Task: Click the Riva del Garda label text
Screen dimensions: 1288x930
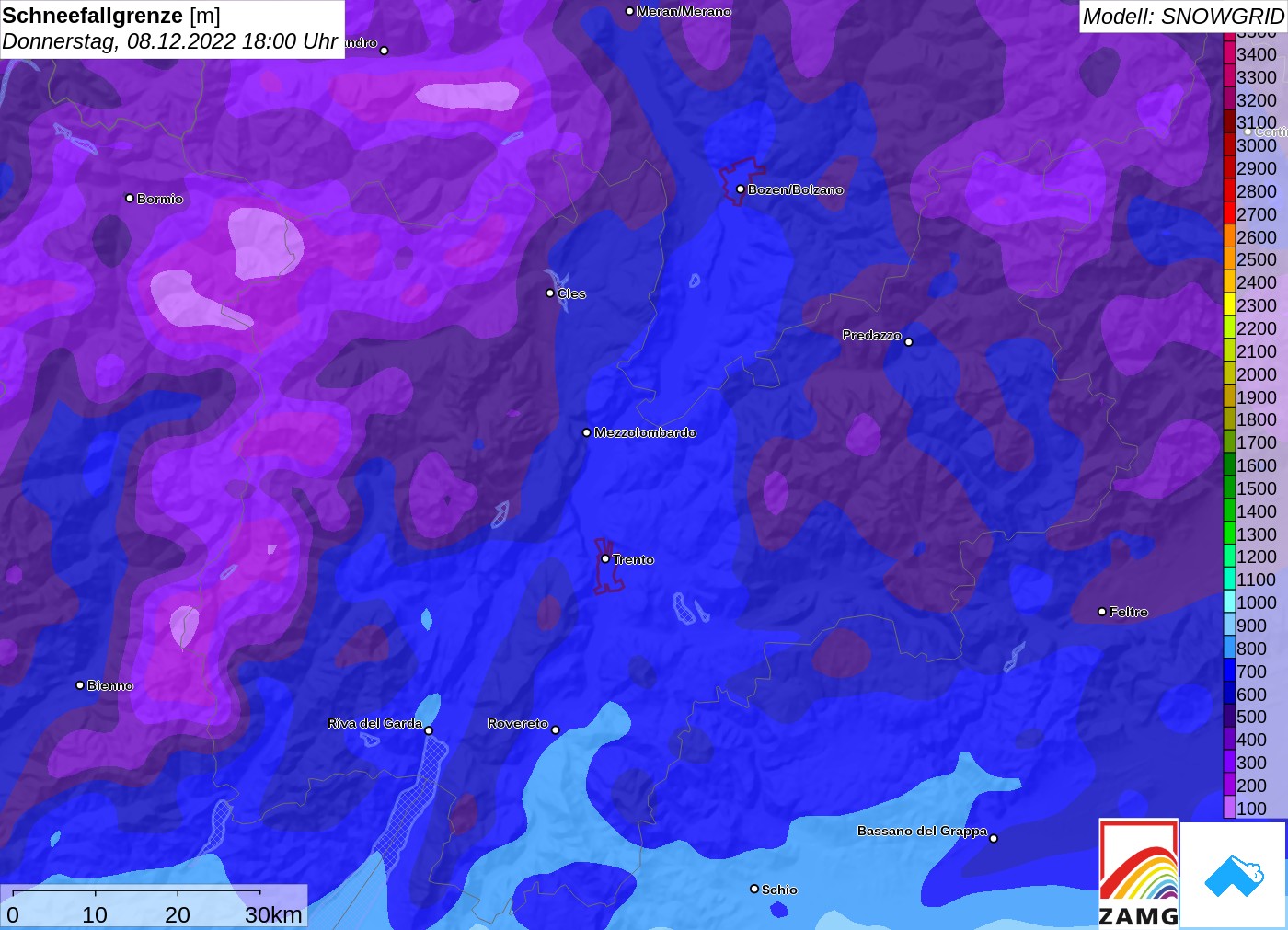Action: (374, 723)
